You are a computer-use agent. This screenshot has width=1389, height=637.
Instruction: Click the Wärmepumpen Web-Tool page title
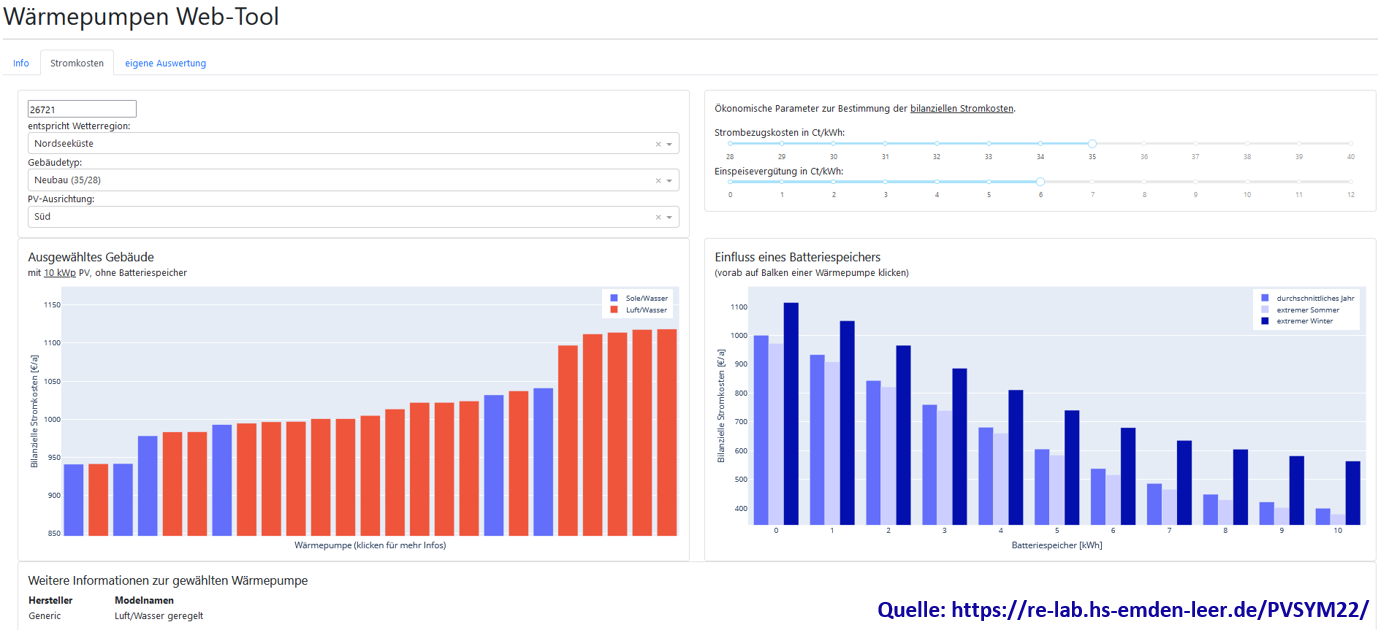tap(141, 17)
